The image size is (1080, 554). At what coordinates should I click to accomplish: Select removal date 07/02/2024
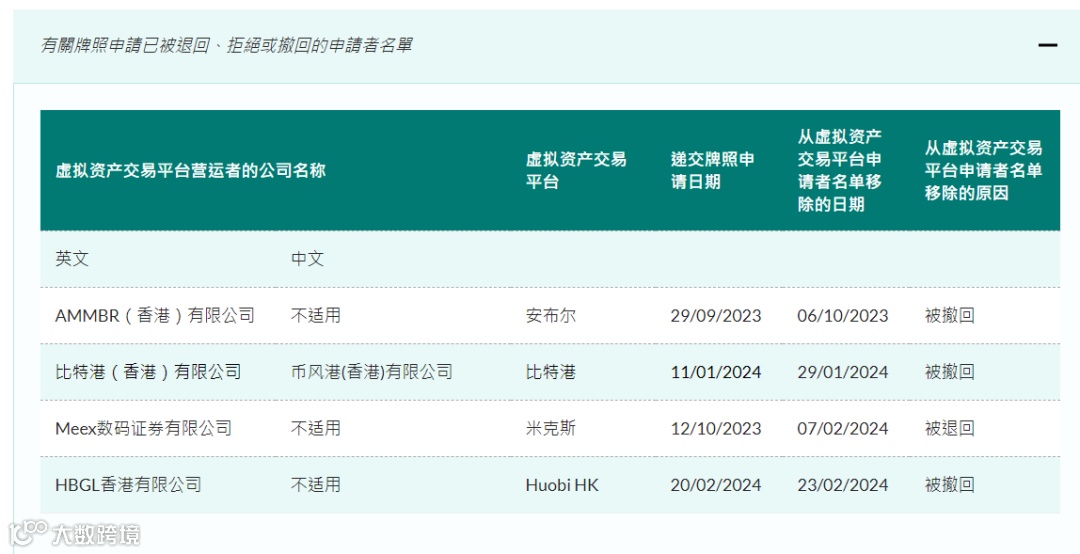842,429
